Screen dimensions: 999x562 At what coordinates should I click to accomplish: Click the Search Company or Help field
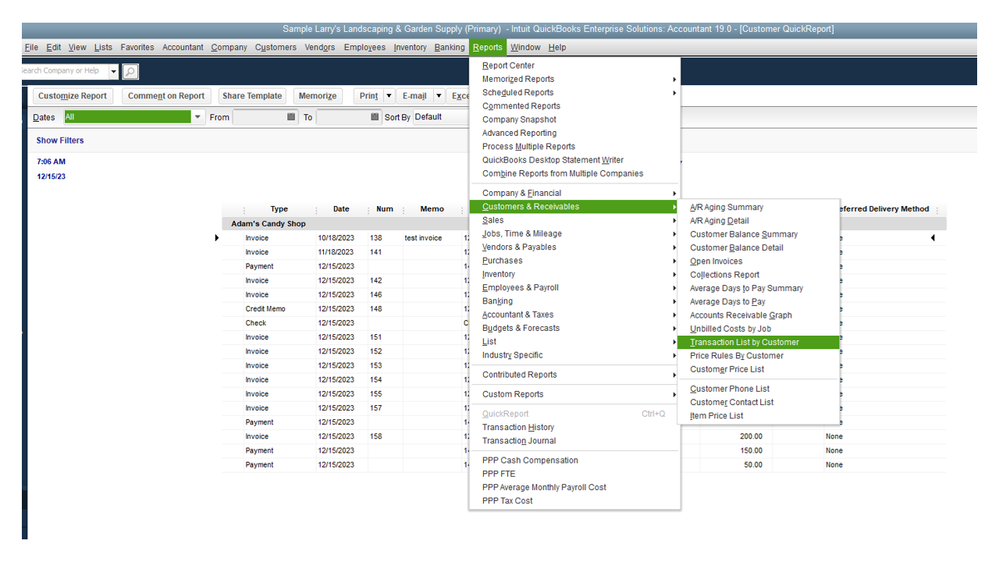point(64,71)
